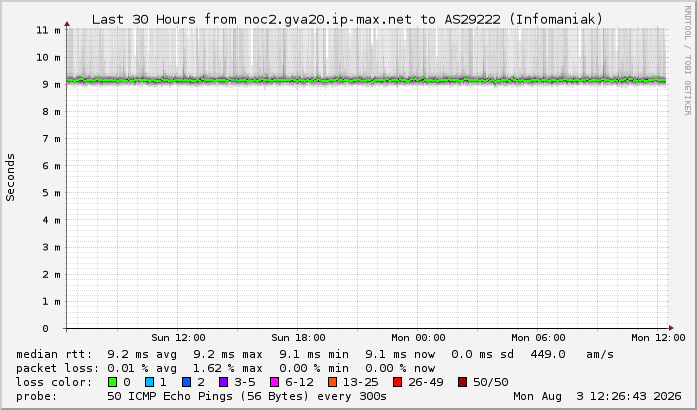This screenshot has height=410, width=697.
Task: Click the '9.1 ms min' median rtt value
Action: point(314,354)
